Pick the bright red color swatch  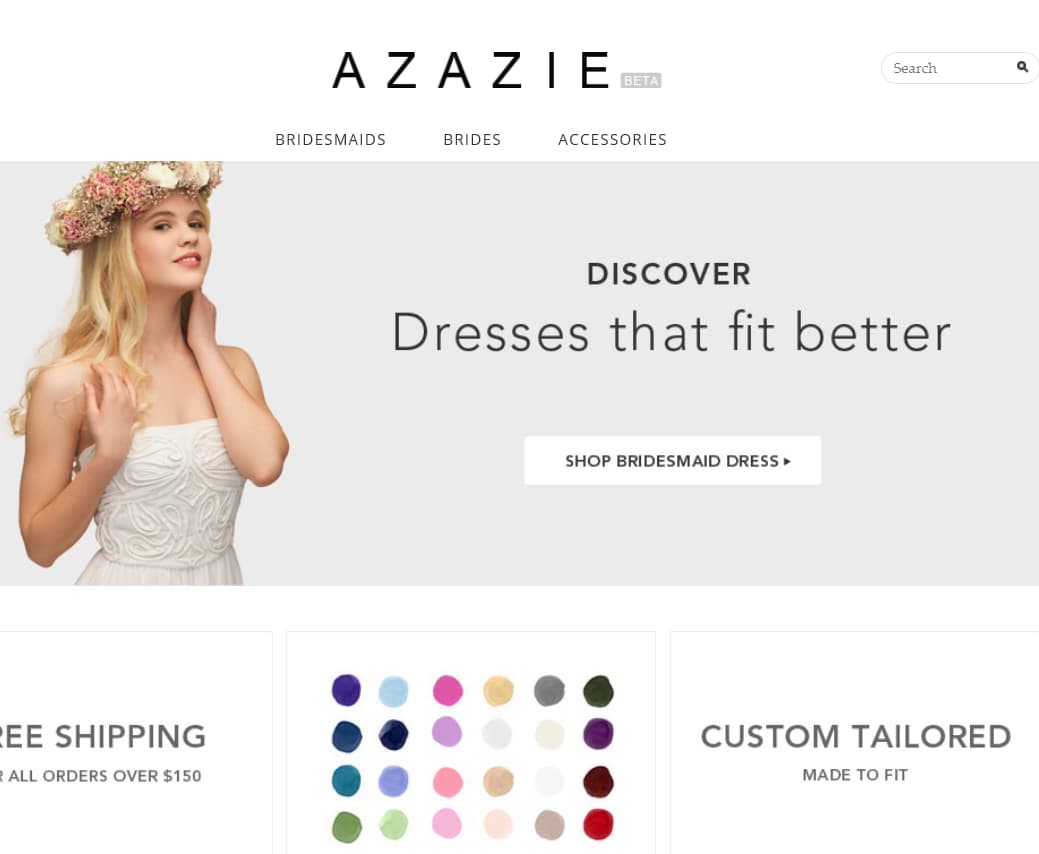point(598,824)
